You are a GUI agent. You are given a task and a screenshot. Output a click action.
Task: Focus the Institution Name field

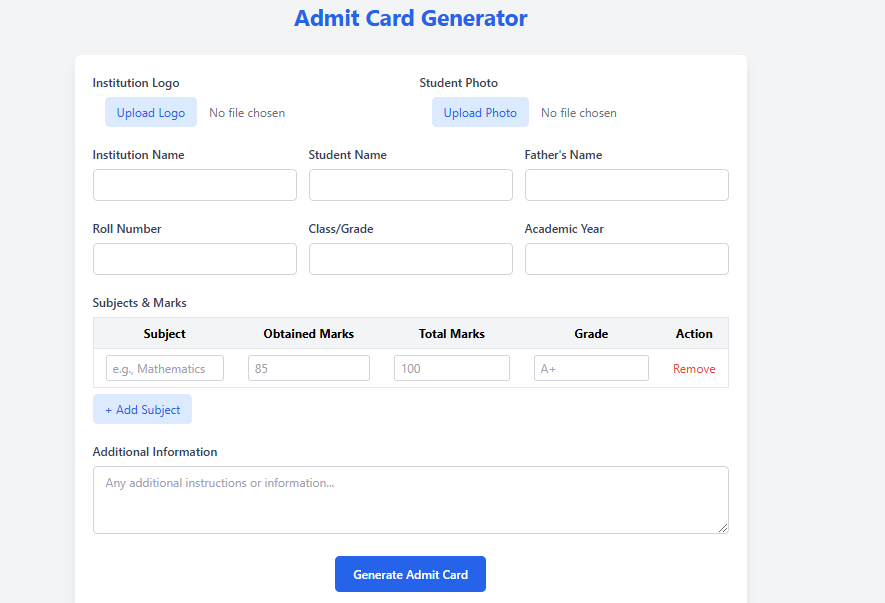195,185
